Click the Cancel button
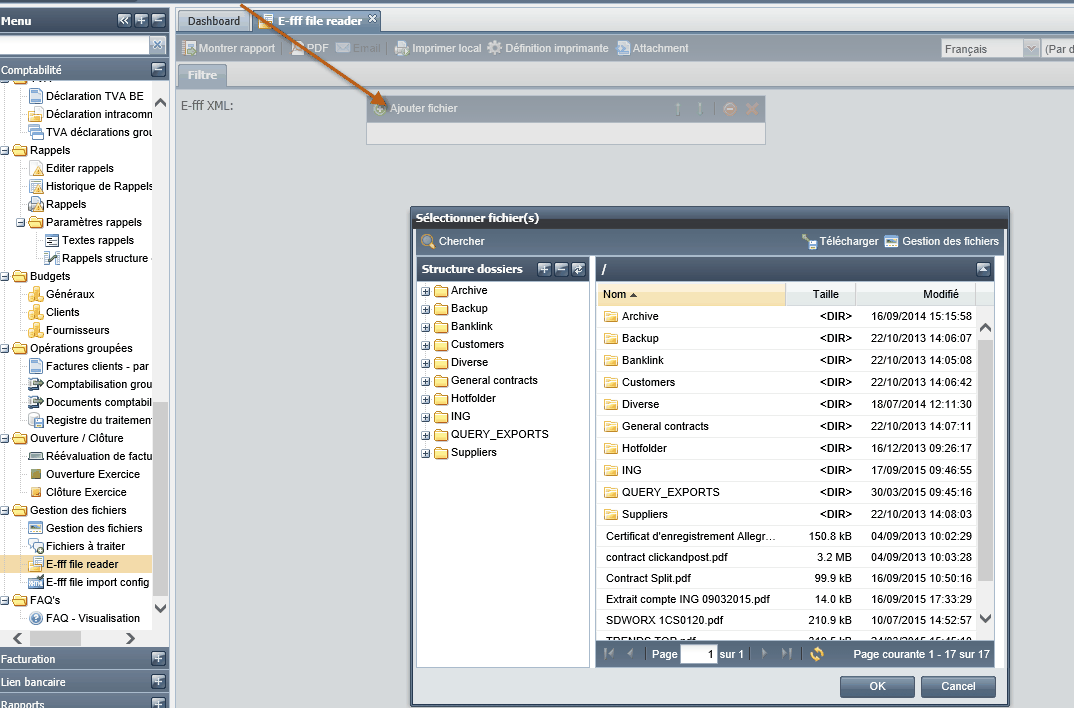The height and width of the screenshot is (708, 1074). click(x=958, y=686)
